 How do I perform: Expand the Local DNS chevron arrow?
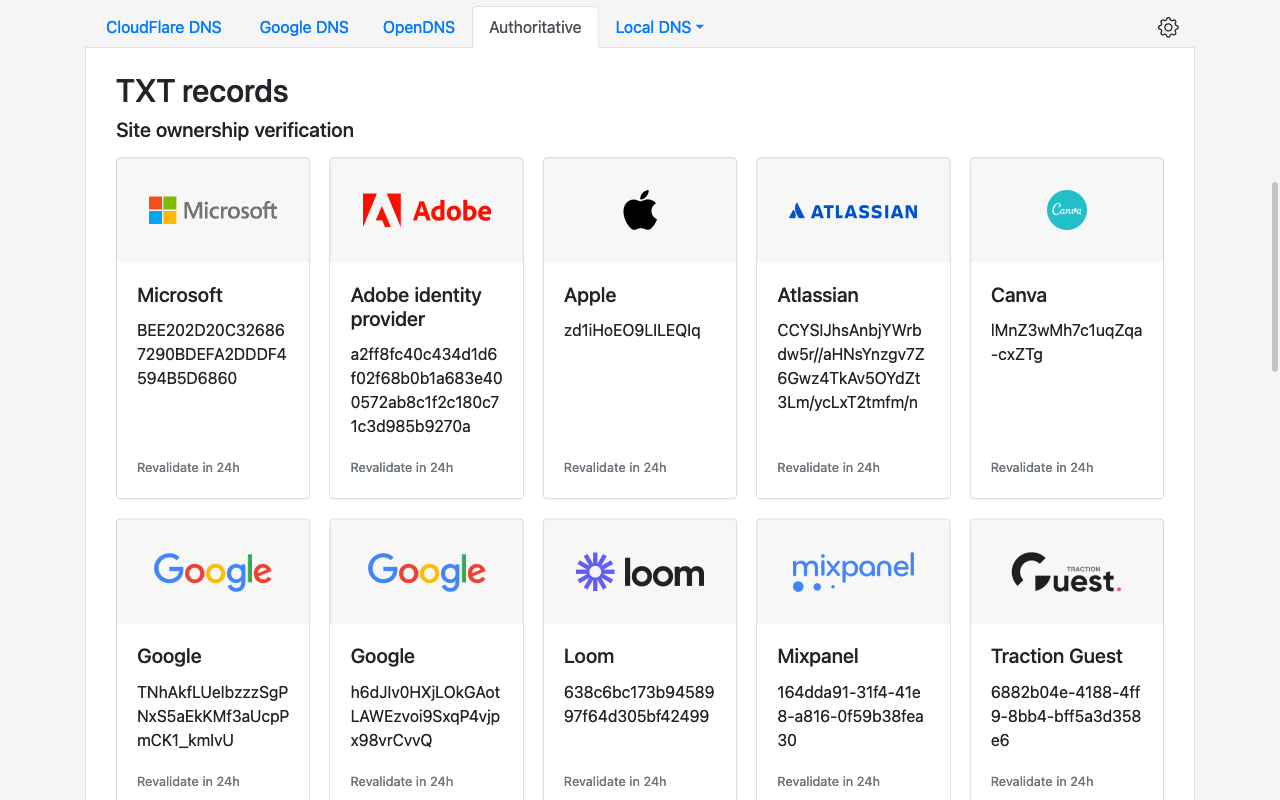700,27
